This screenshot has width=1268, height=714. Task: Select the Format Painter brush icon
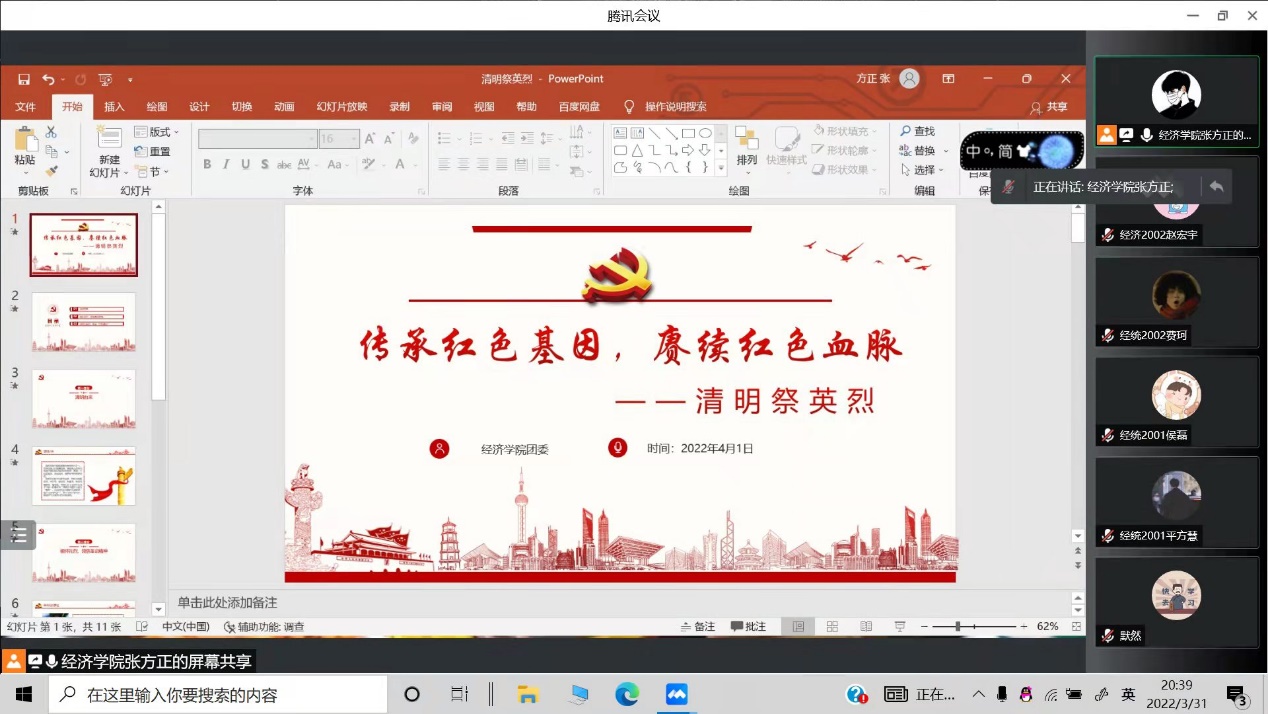tap(52, 171)
